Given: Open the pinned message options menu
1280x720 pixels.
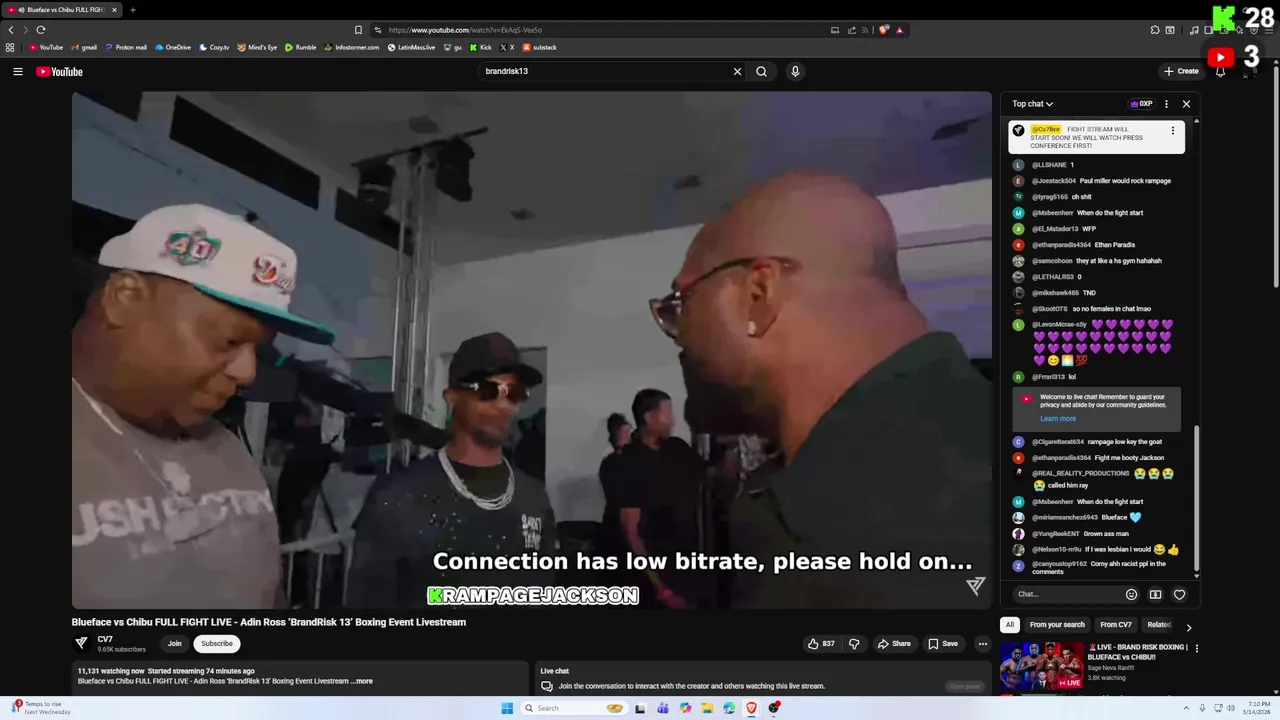Looking at the screenshot, I should 1173,131.
